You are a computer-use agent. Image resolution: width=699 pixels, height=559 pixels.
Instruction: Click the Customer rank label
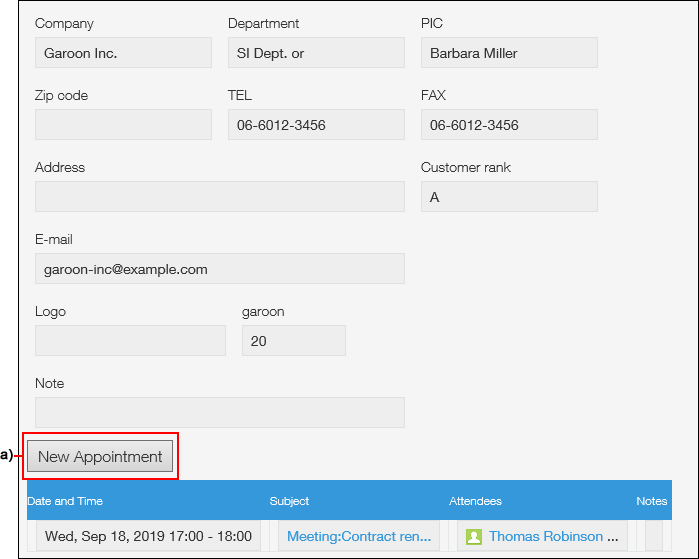click(466, 167)
